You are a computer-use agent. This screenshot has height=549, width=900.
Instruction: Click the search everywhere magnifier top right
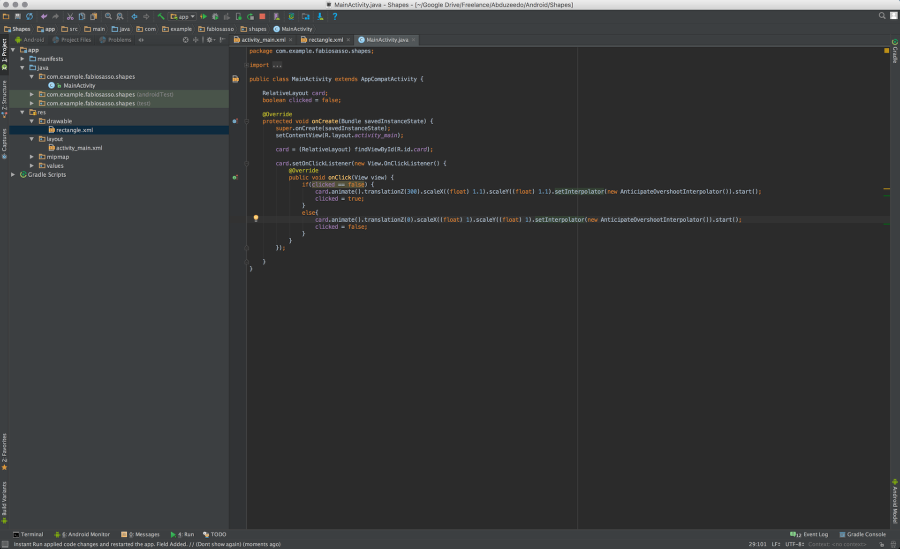pyautogui.click(x=882, y=16)
